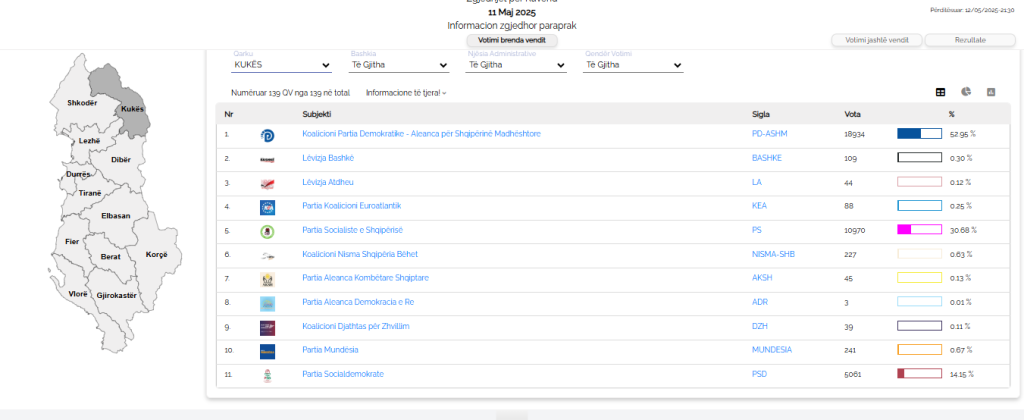Image resolution: width=1024 pixels, height=420 pixels.
Task: Click the vote count 10970
Action: pos(855,230)
